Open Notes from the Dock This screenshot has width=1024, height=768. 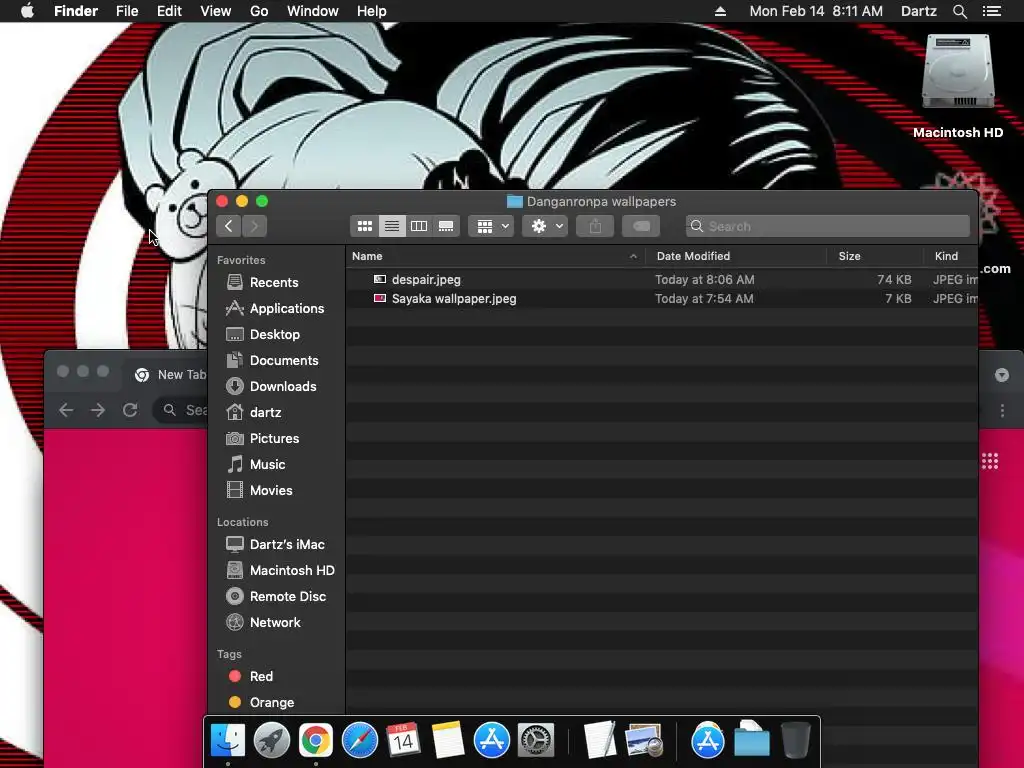pyautogui.click(x=448, y=741)
